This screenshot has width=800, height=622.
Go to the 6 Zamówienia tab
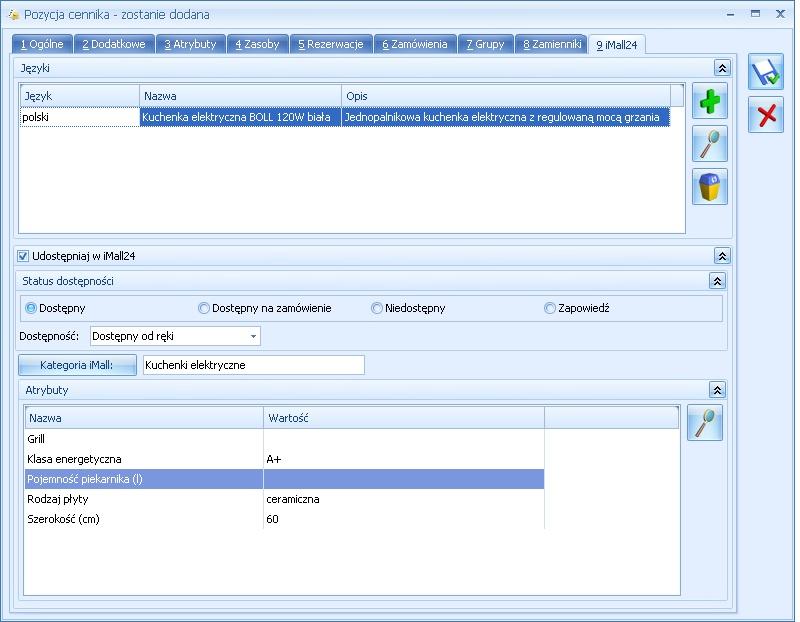[x=415, y=44]
